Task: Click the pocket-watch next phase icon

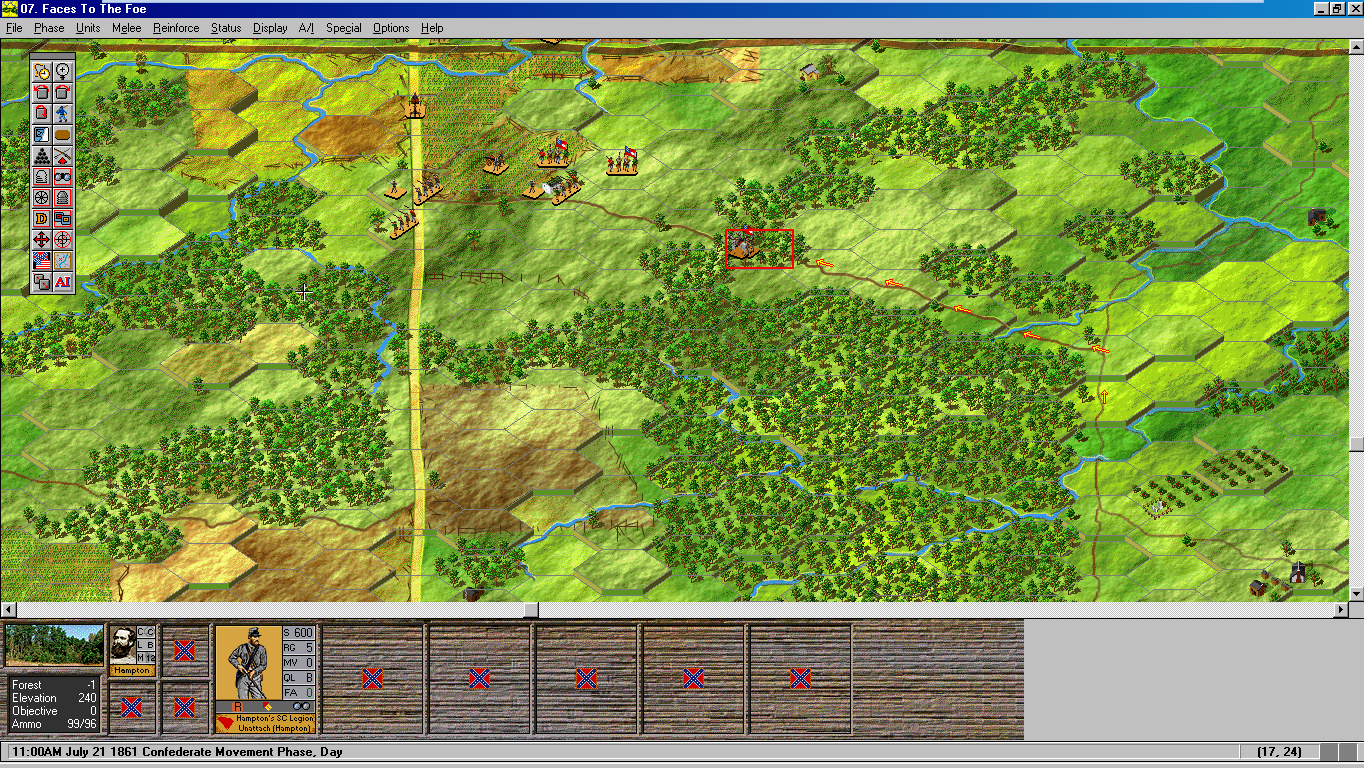Action: click(x=41, y=71)
